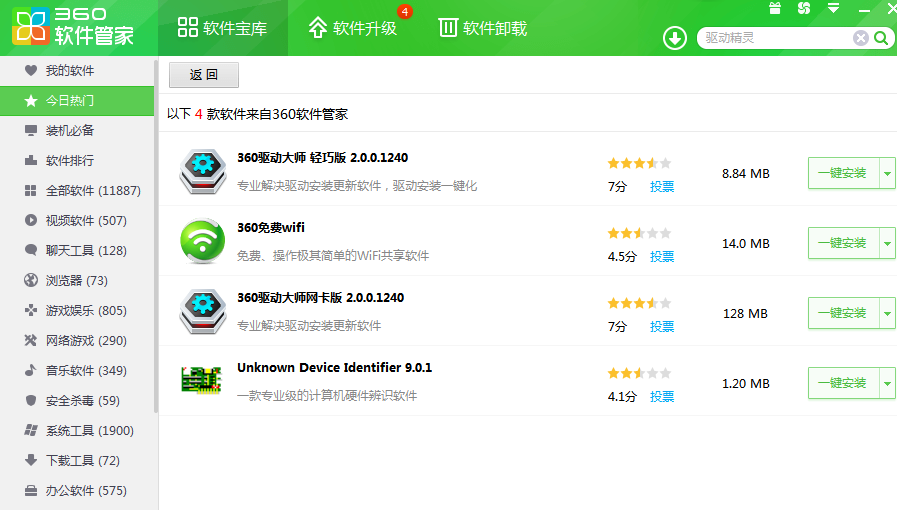Screen dimensions: 897x510
Task: Click the grid icon beside 全部软件
Action: point(31,190)
